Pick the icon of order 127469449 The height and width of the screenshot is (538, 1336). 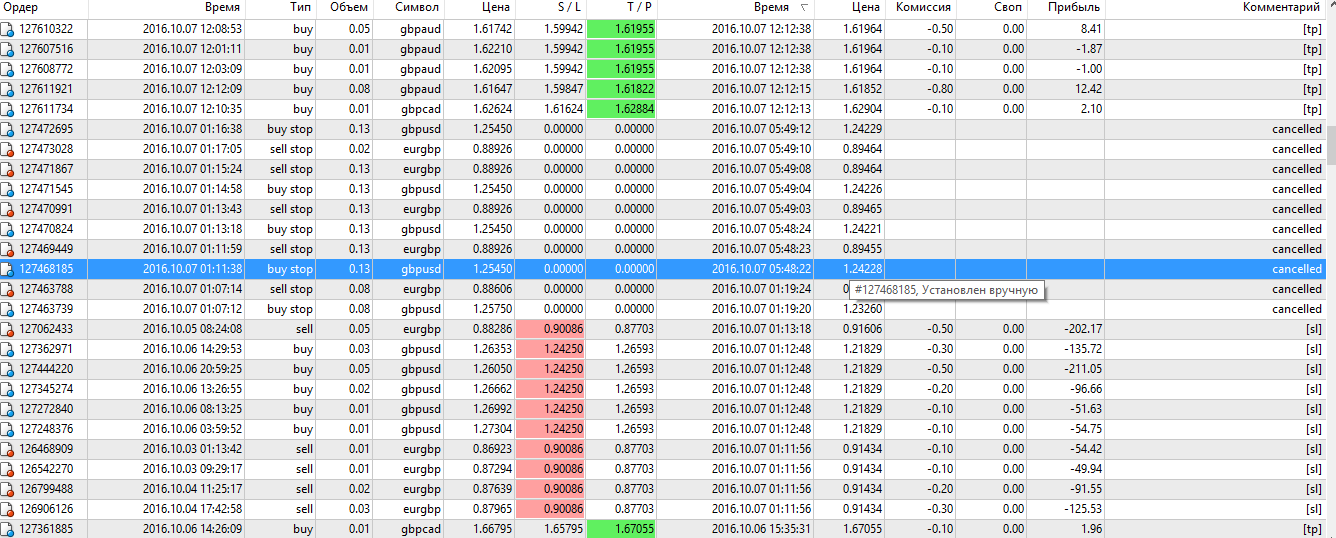tap(8, 249)
